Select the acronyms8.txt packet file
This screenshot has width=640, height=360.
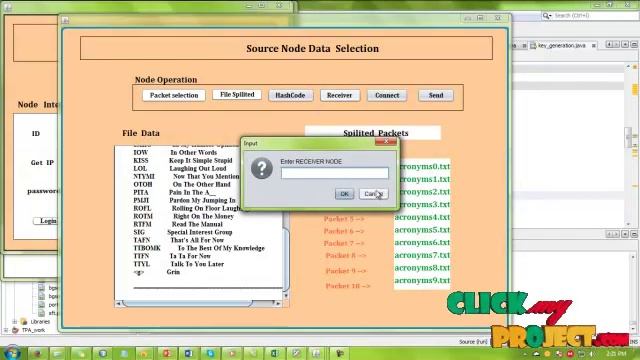422,268
